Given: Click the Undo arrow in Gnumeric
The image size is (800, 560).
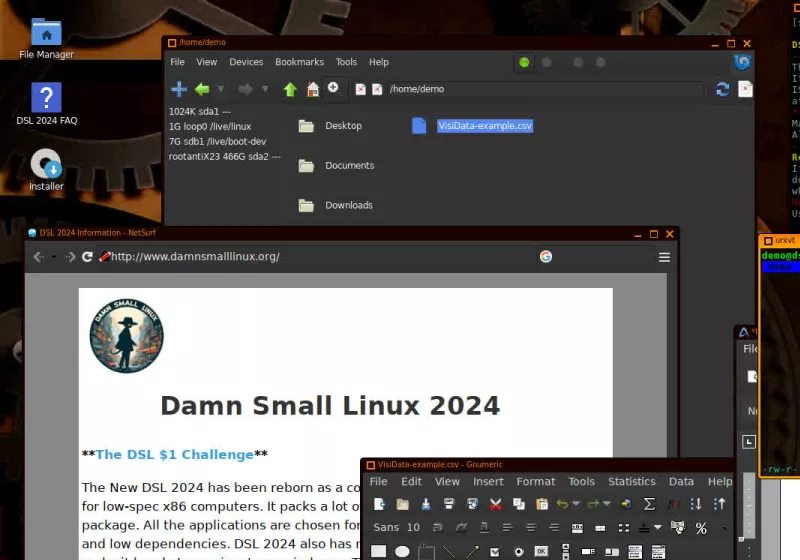Looking at the screenshot, I should coord(562,504).
